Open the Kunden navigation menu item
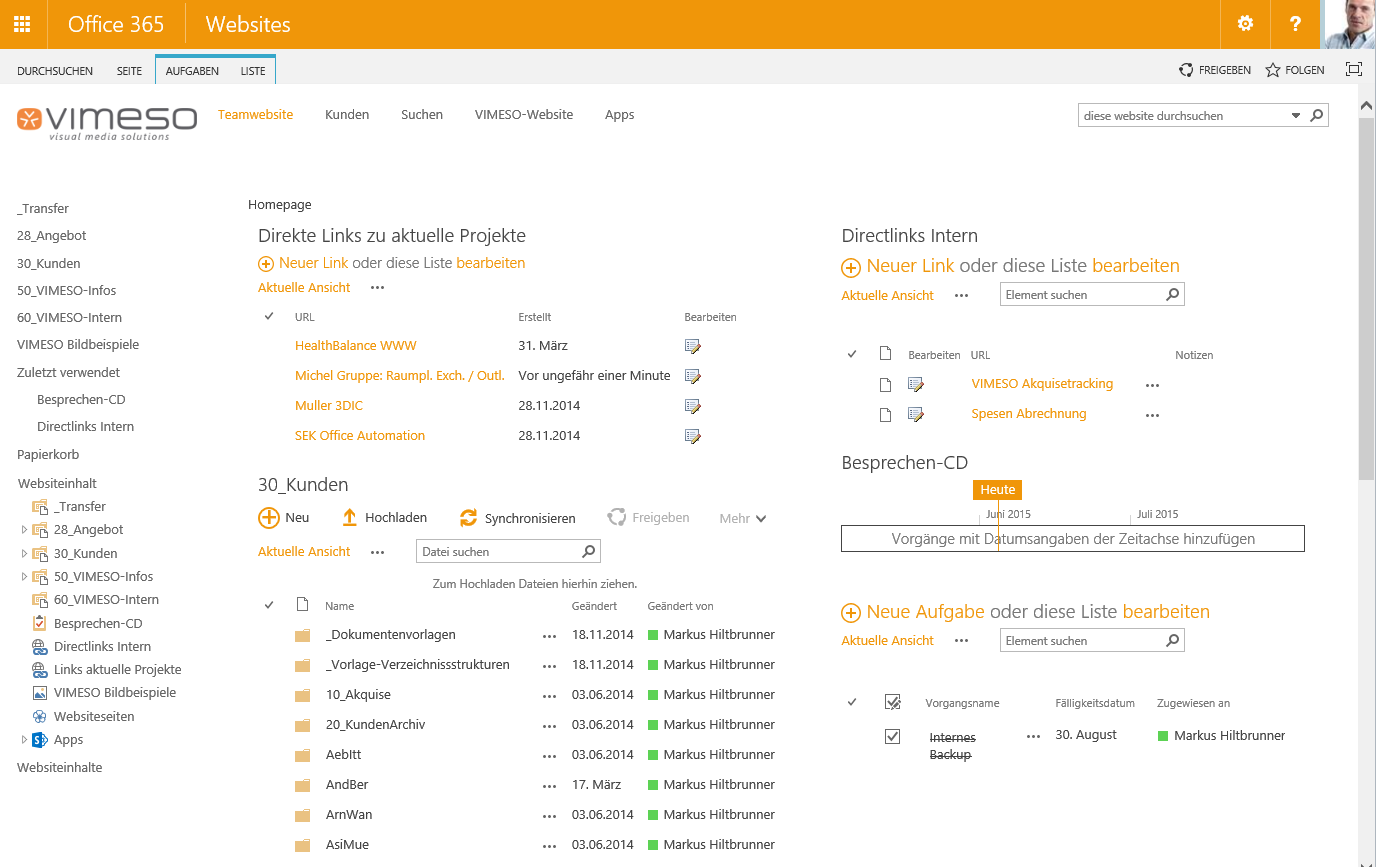 347,115
